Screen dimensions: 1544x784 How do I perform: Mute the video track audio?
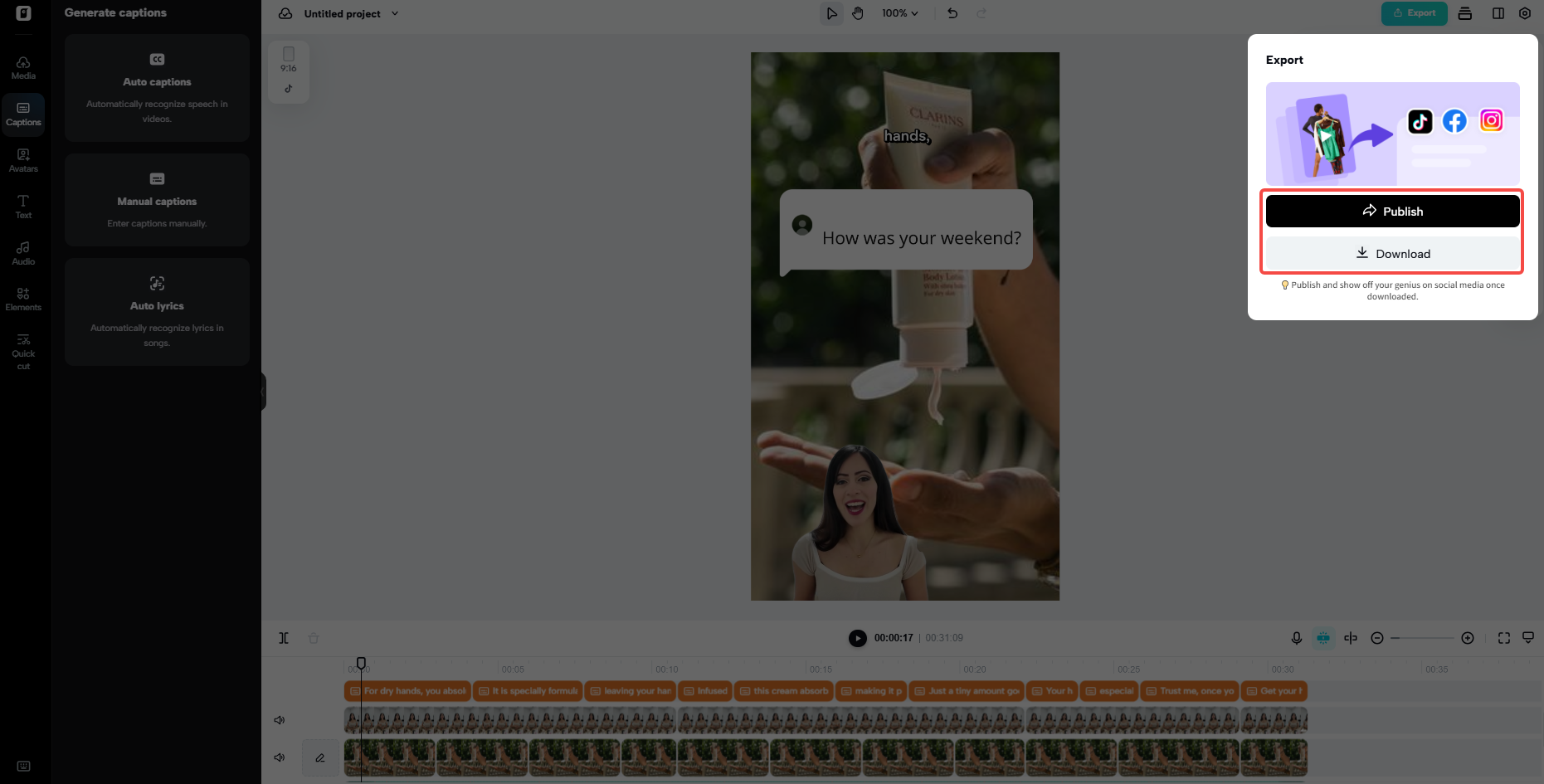click(279, 719)
